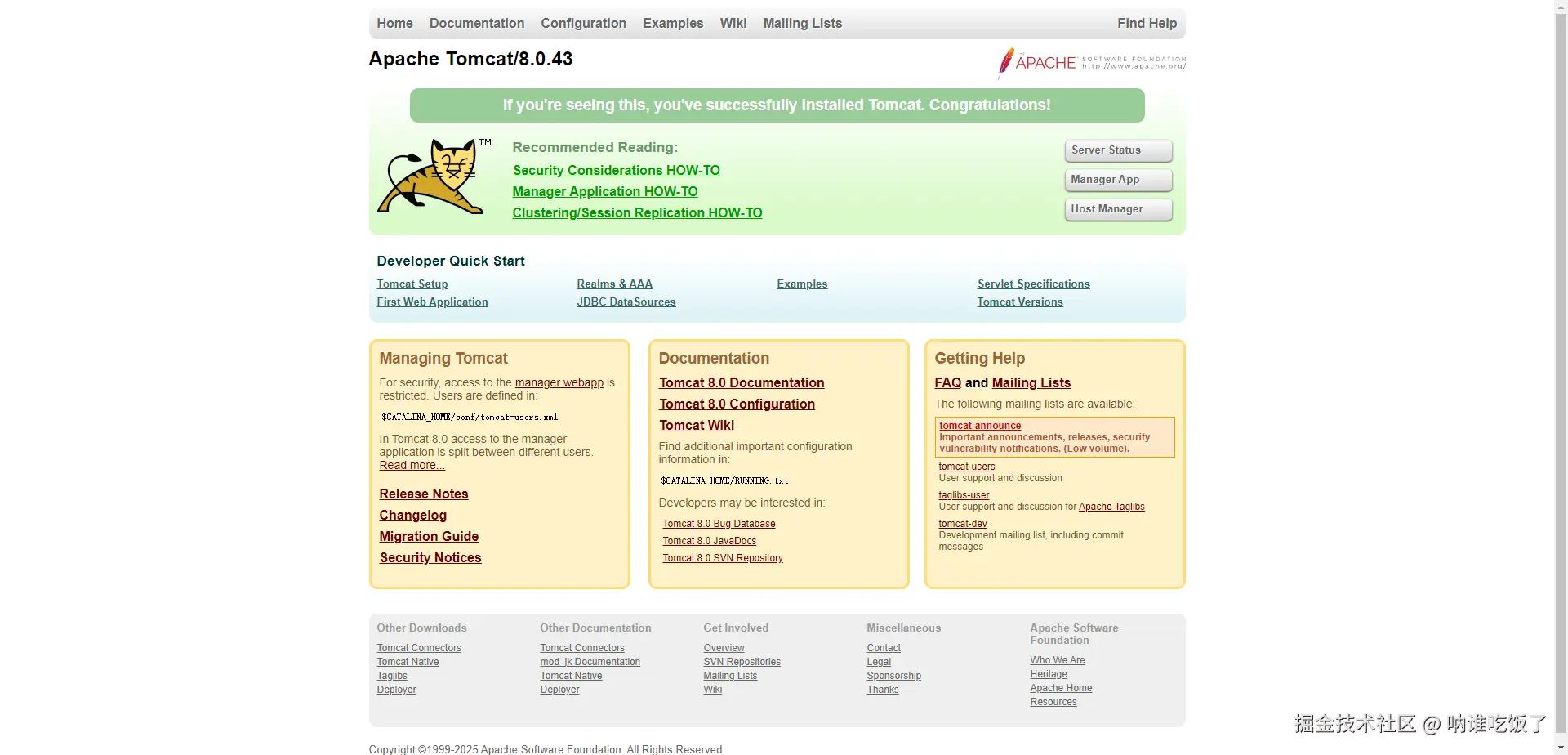Open the Apache Home link
The image size is (1568, 755).
[1061, 688]
